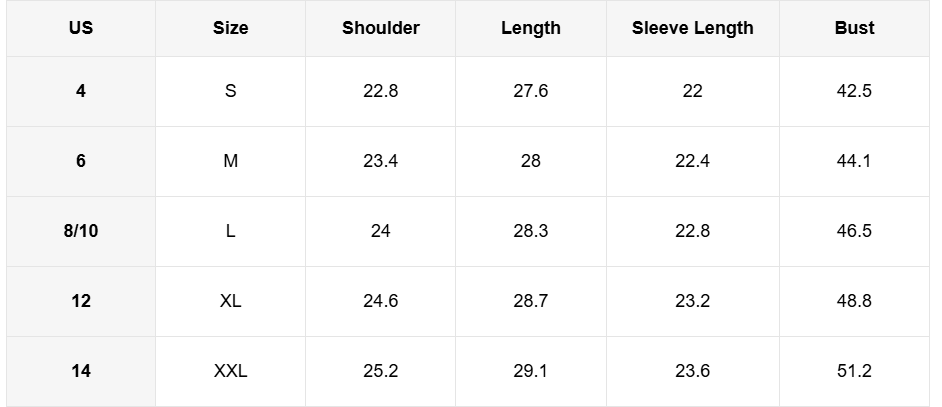Select the bust measurement 51.2
This screenshot has height=407, width=942.
[x=854, y=371]
